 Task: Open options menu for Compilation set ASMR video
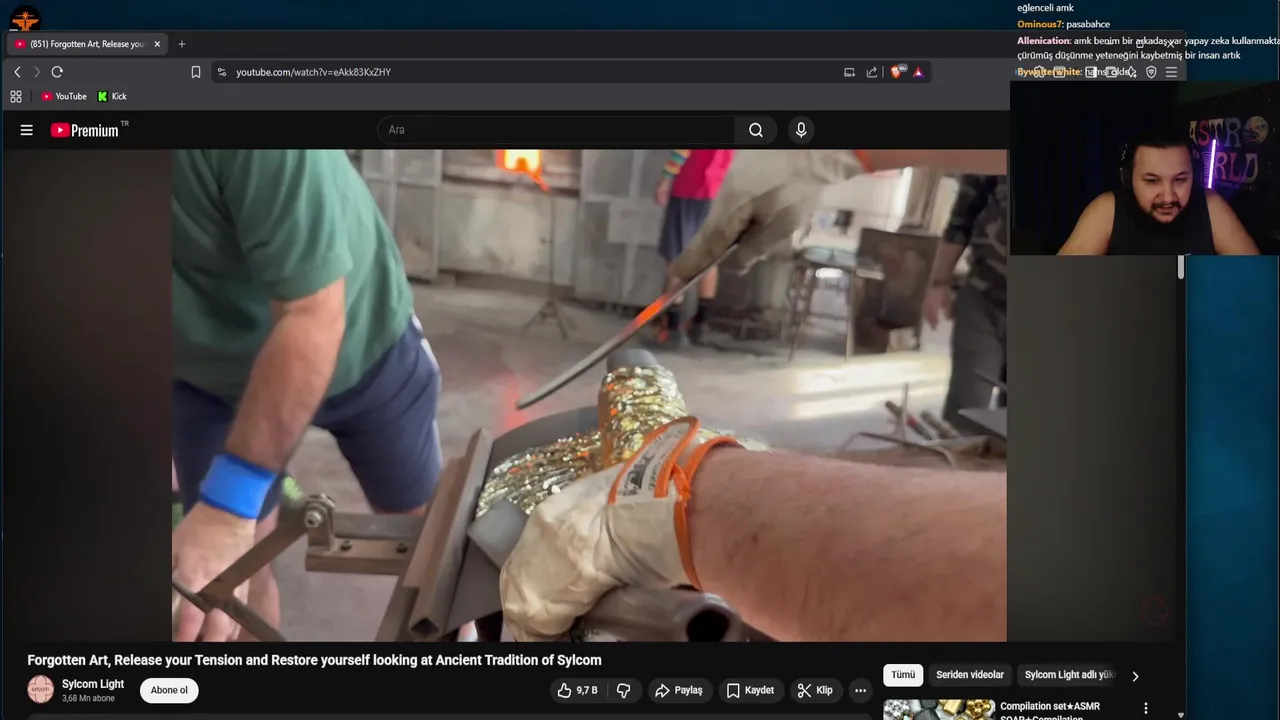point(1146,709)
